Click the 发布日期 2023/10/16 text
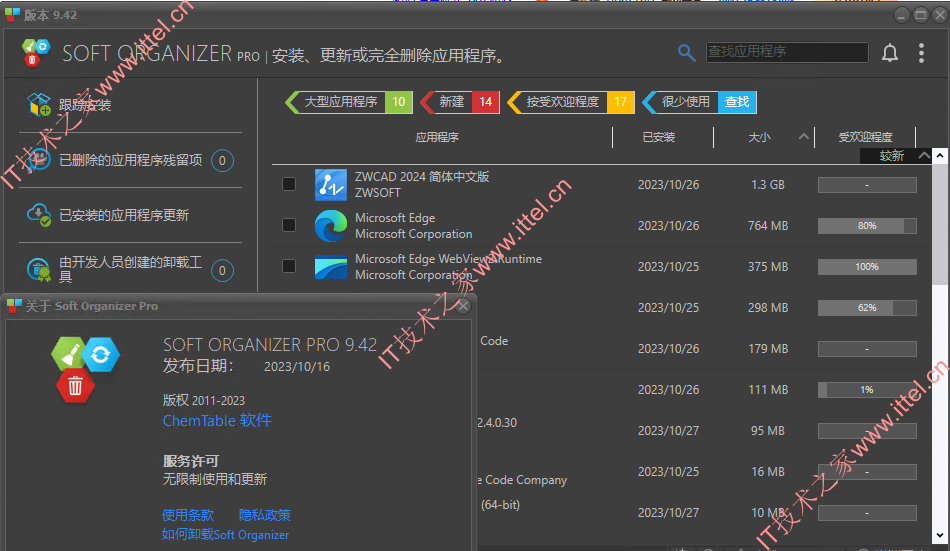 [x=247, y=366]
